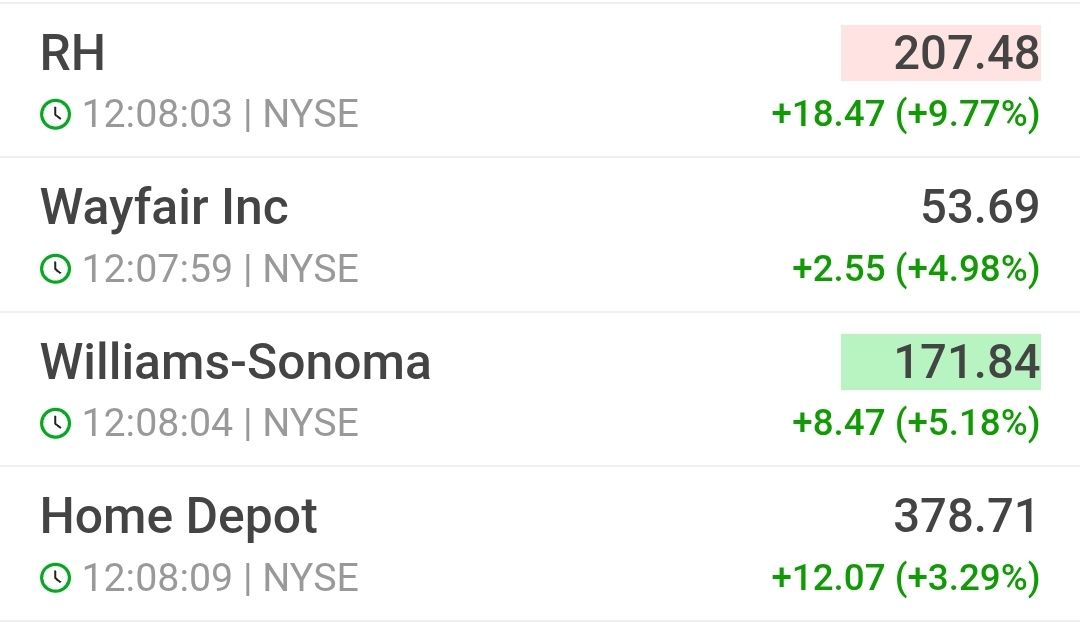
Task: Click Home Depot change +12.07 (+3.29%)
Action: tap(905, 577)
